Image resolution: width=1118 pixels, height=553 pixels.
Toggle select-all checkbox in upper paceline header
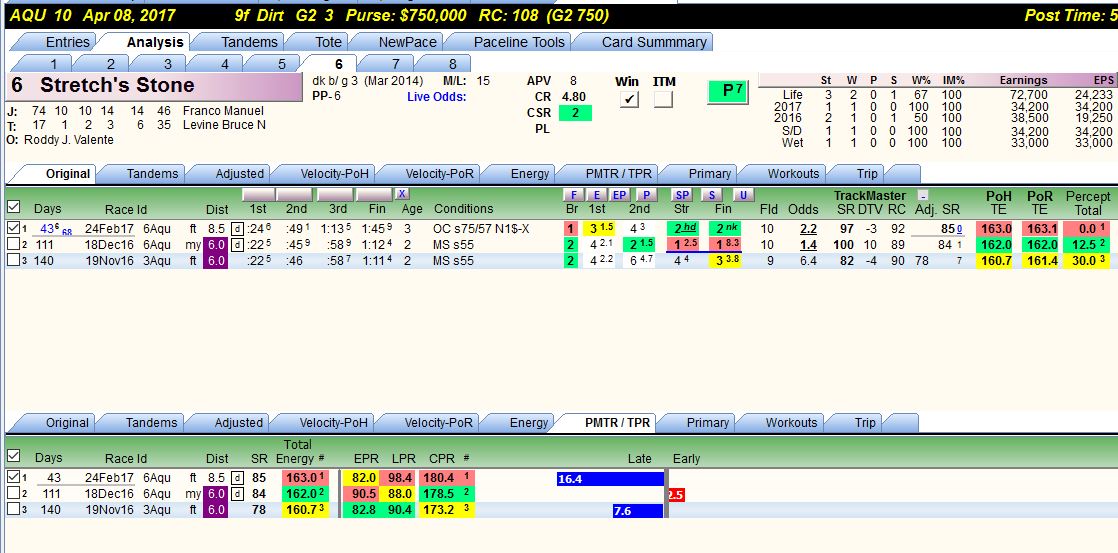pos(13,207)
